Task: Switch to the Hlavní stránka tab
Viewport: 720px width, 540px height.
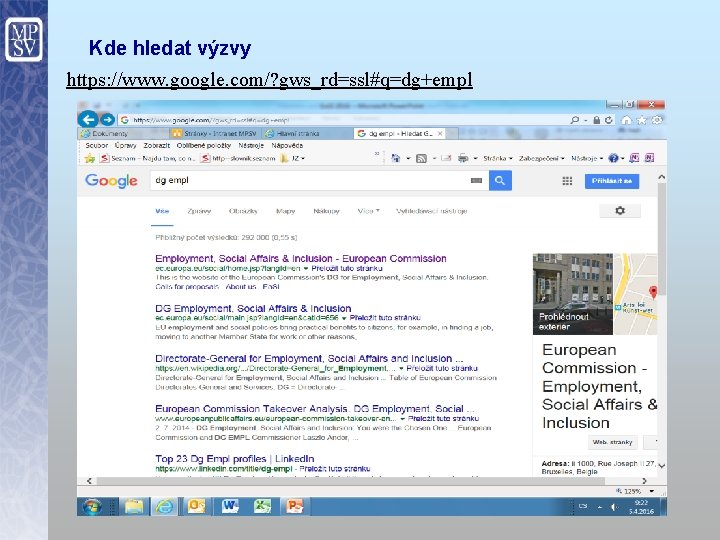Action: click(x=307, y=133)
